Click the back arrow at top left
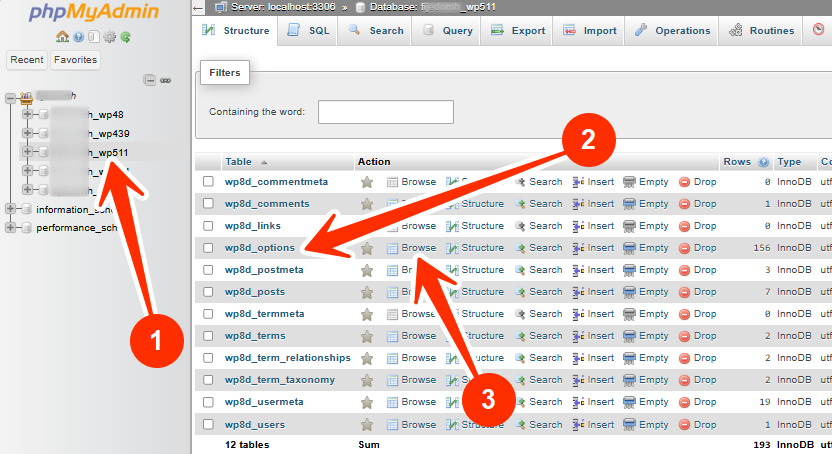Viewport: 832px width, 454px height. [198, 7]
